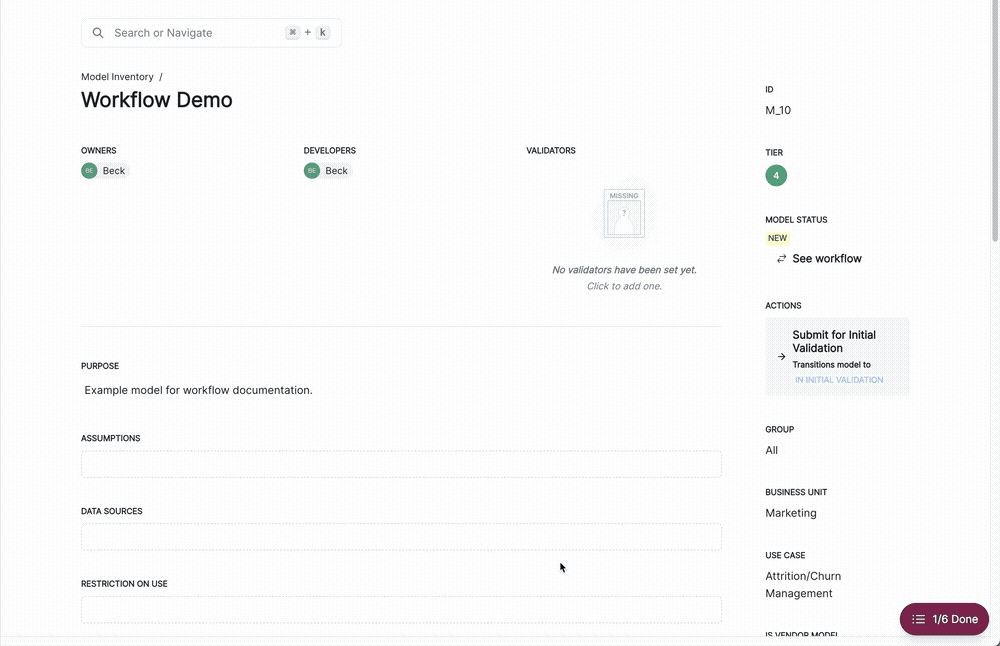Click the 1/6 Done progress button
The width and height of the screenshot is (1000, 646).
coord(944,619)
